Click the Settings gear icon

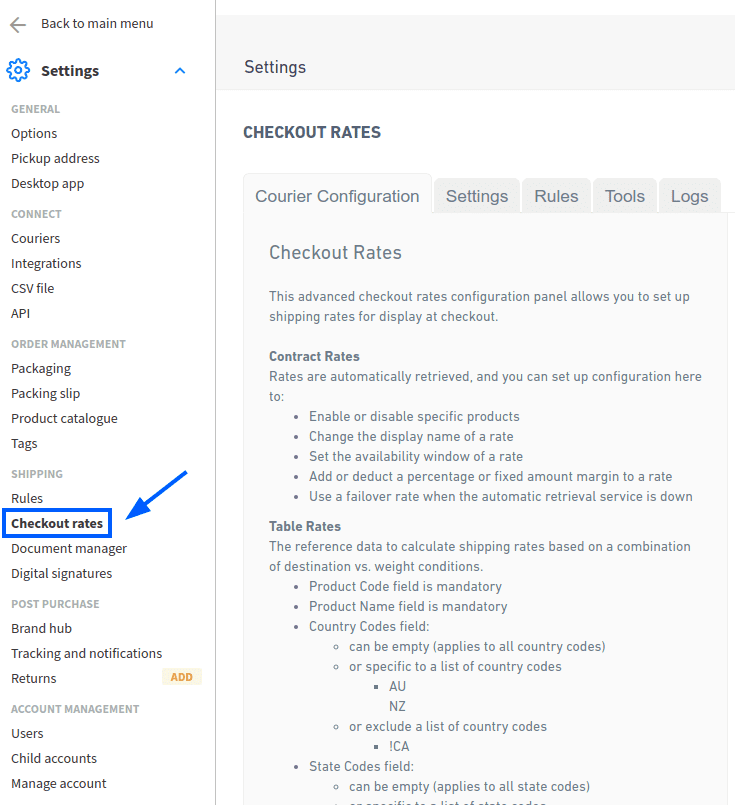pyautogui.click(x=18, y=70)
